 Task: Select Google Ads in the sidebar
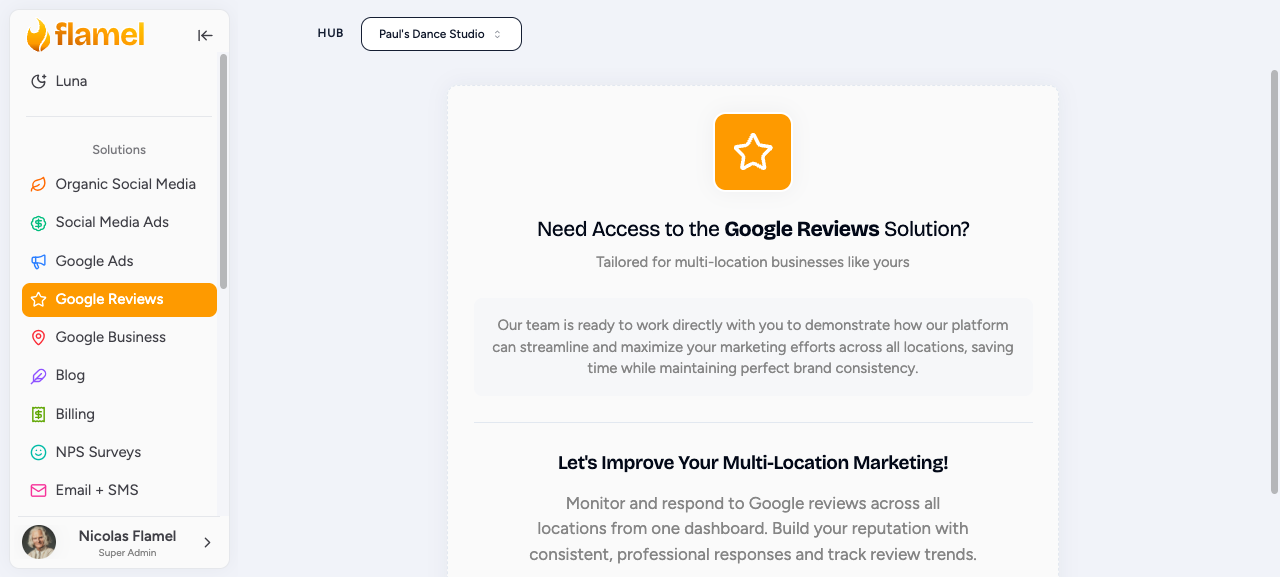(x=119, y=261)
